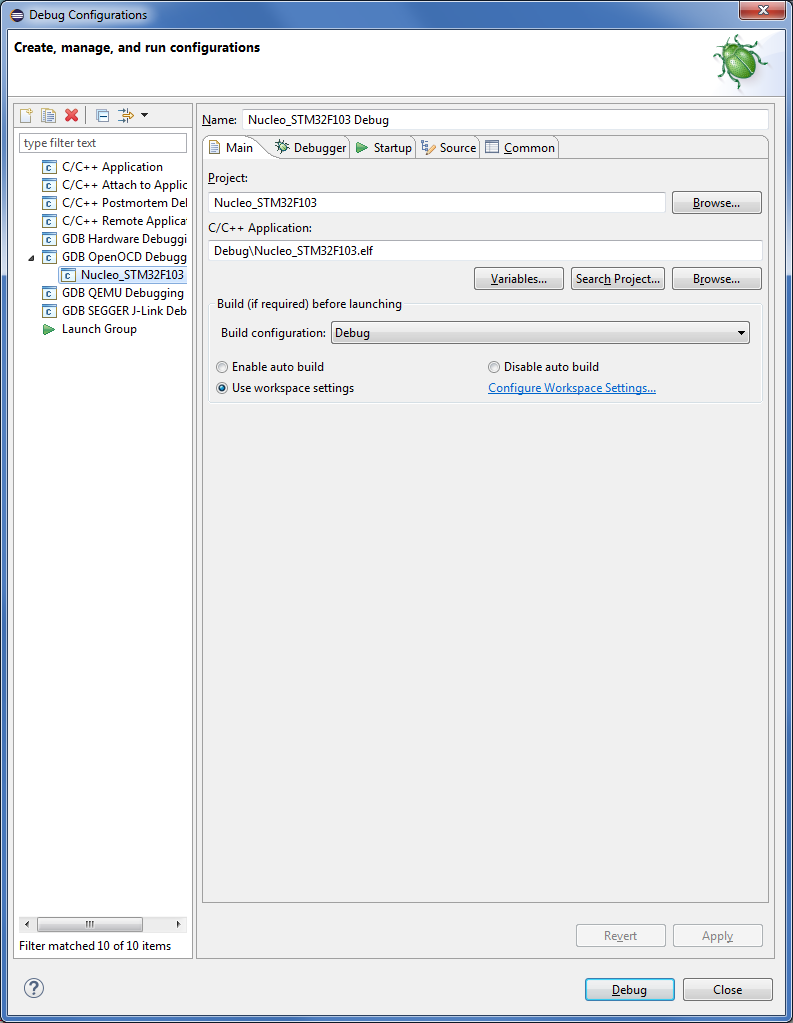This screenshot has width=793, height=1023.
Task: Collapse the GDB OpenOCD Debugging tree node
Action: 31,258
